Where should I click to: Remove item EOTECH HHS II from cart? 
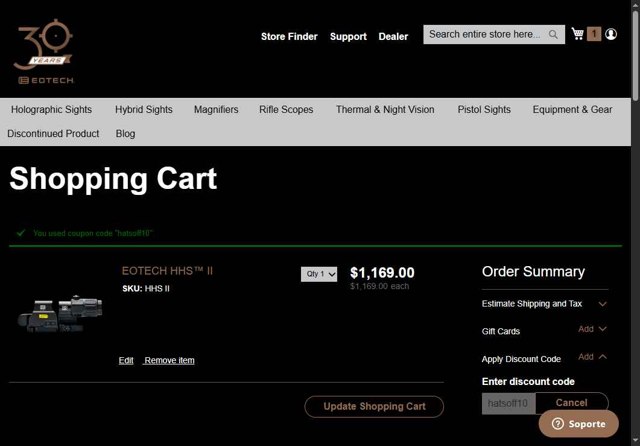pos(169,360)
